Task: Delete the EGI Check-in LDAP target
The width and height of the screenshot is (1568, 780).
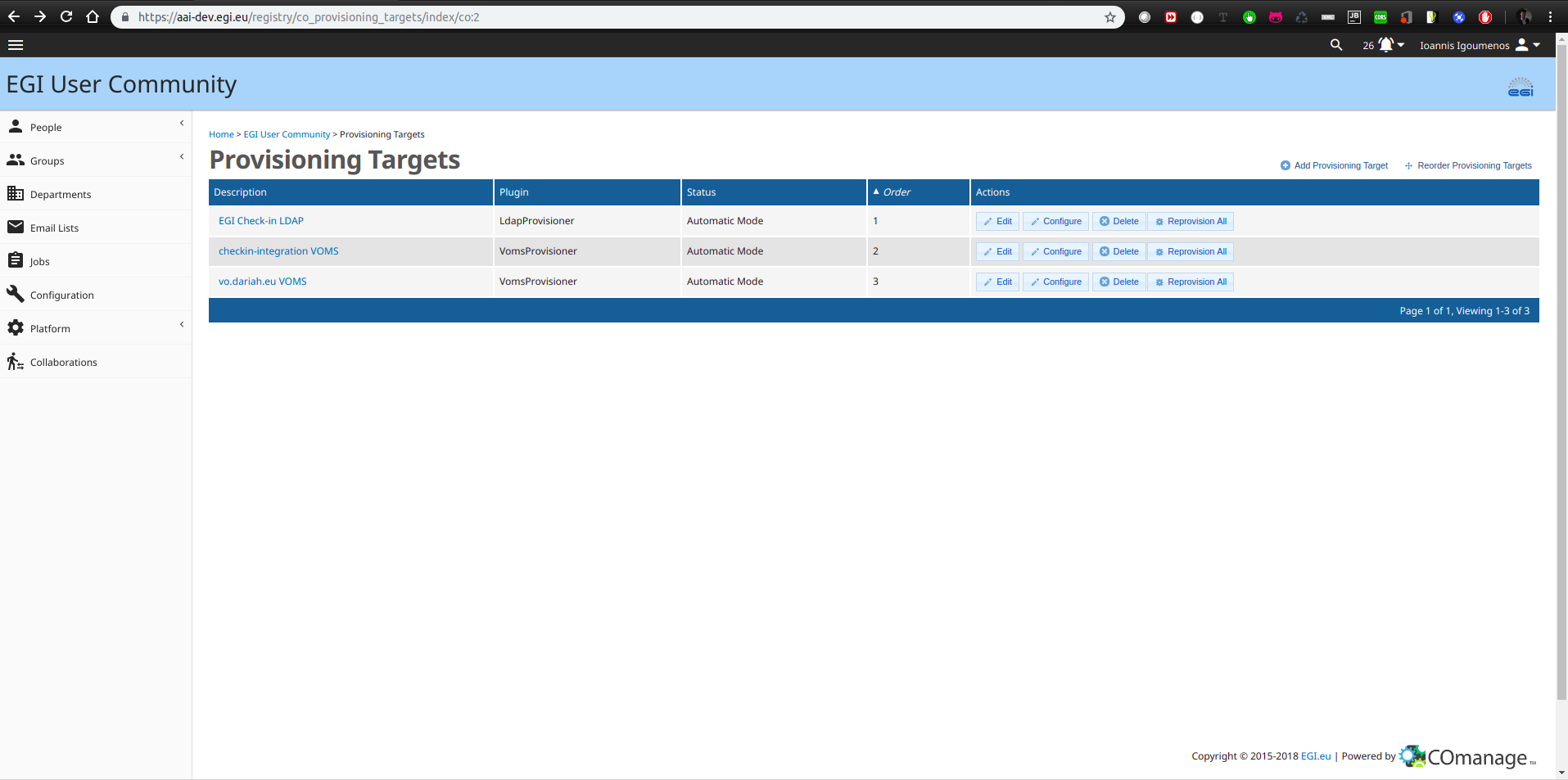Action: (x=1118, y=221)
